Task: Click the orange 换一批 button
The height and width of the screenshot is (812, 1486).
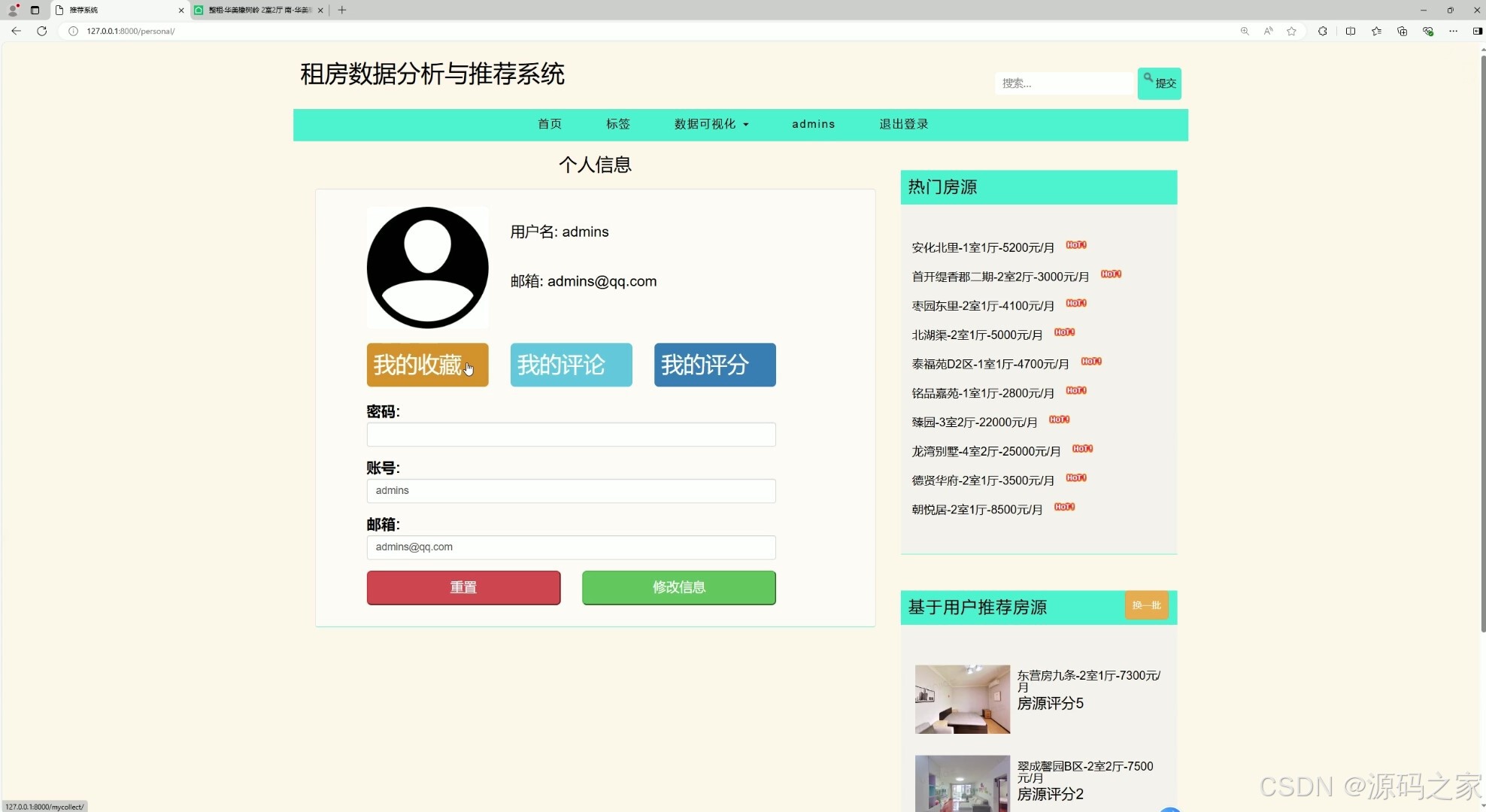Action: 1146,605
